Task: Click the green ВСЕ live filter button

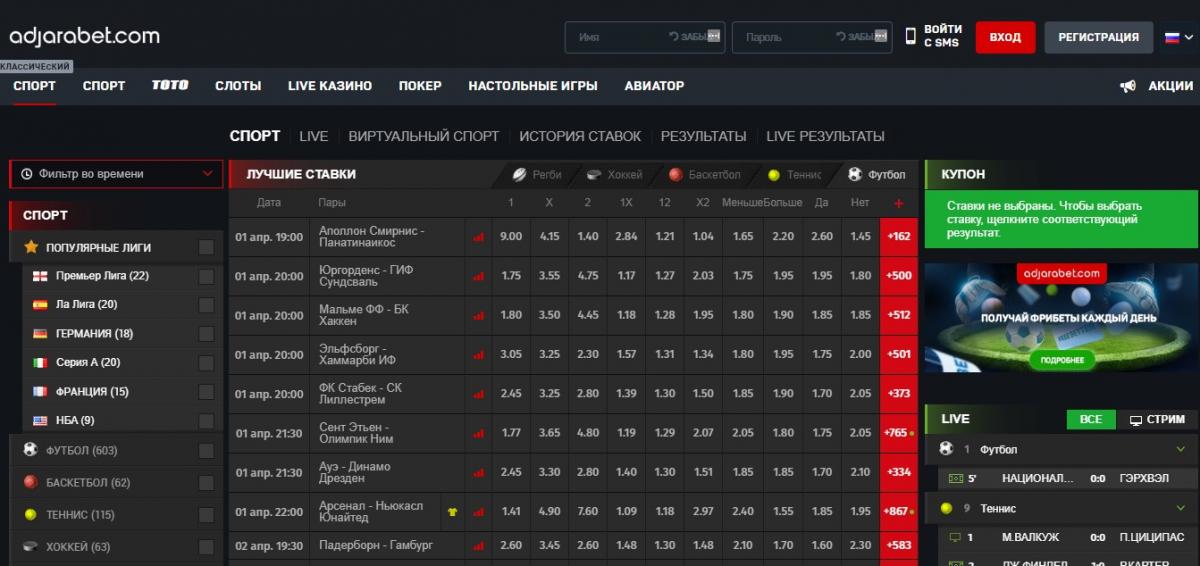Action: coord(1091,420)
